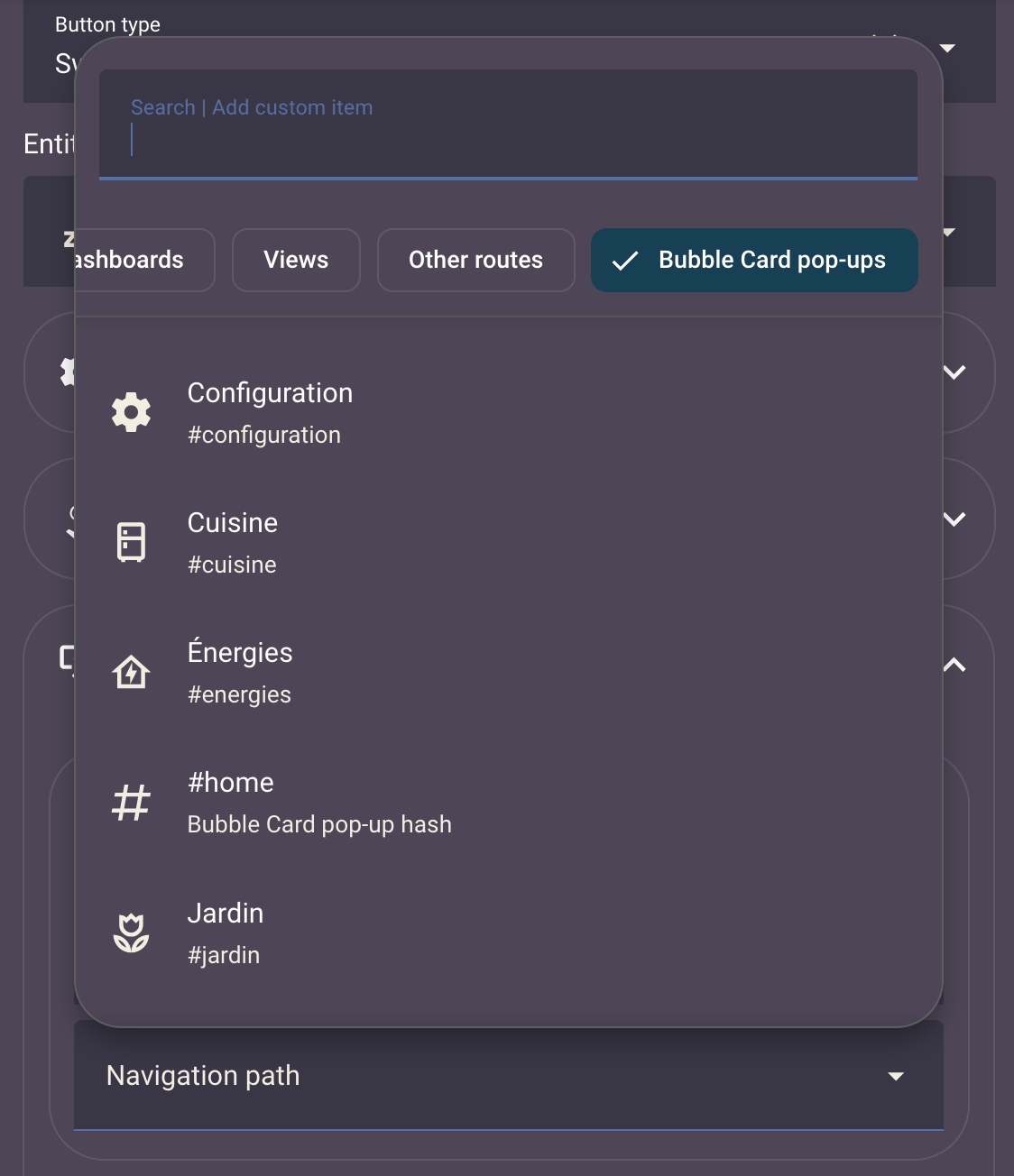1014x1176 pixels.
Task: Expand the first collapsed section chevron
Action: (954, 372)
